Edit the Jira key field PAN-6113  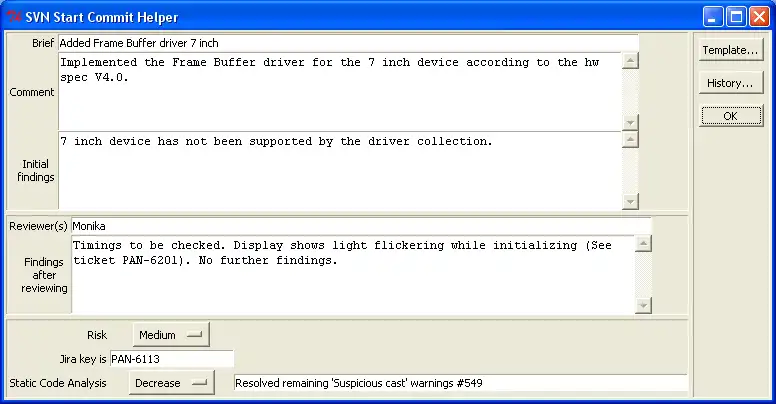click(171, 359)
